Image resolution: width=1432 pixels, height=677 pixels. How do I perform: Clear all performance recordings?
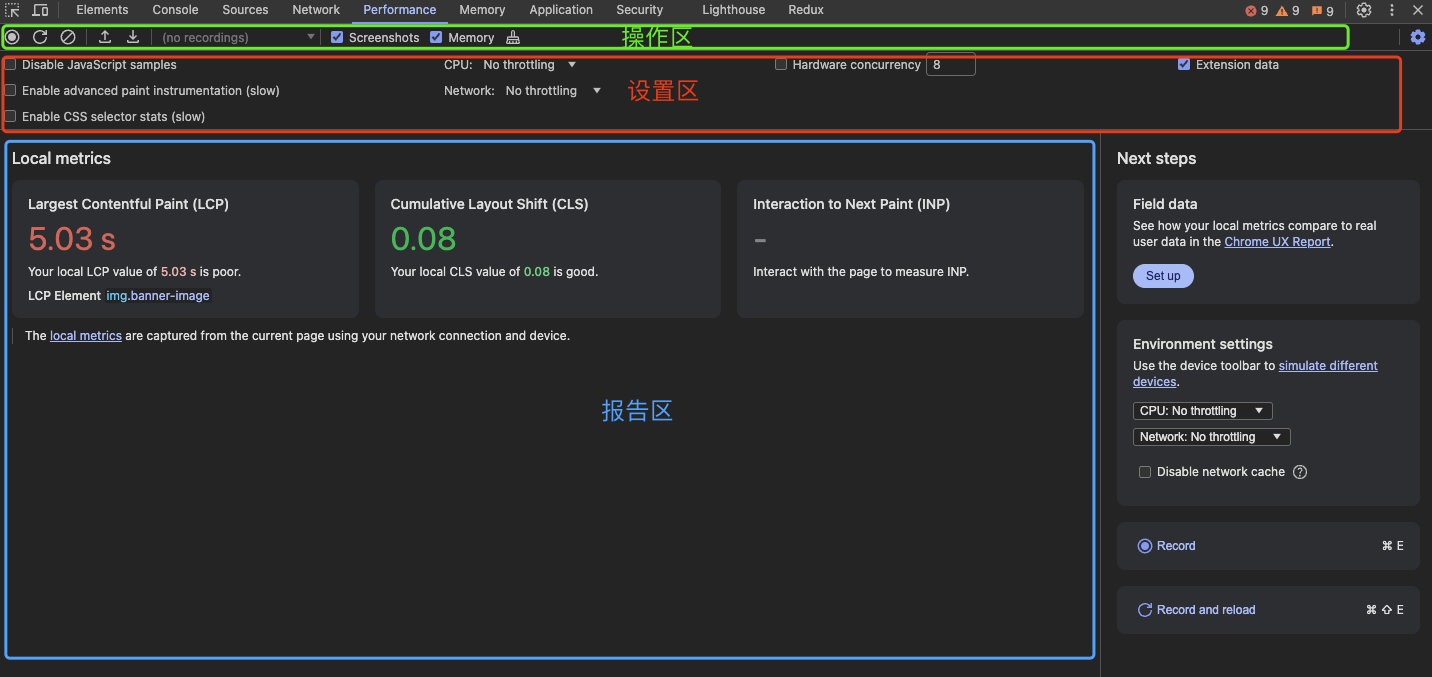[x=68, y=37]
